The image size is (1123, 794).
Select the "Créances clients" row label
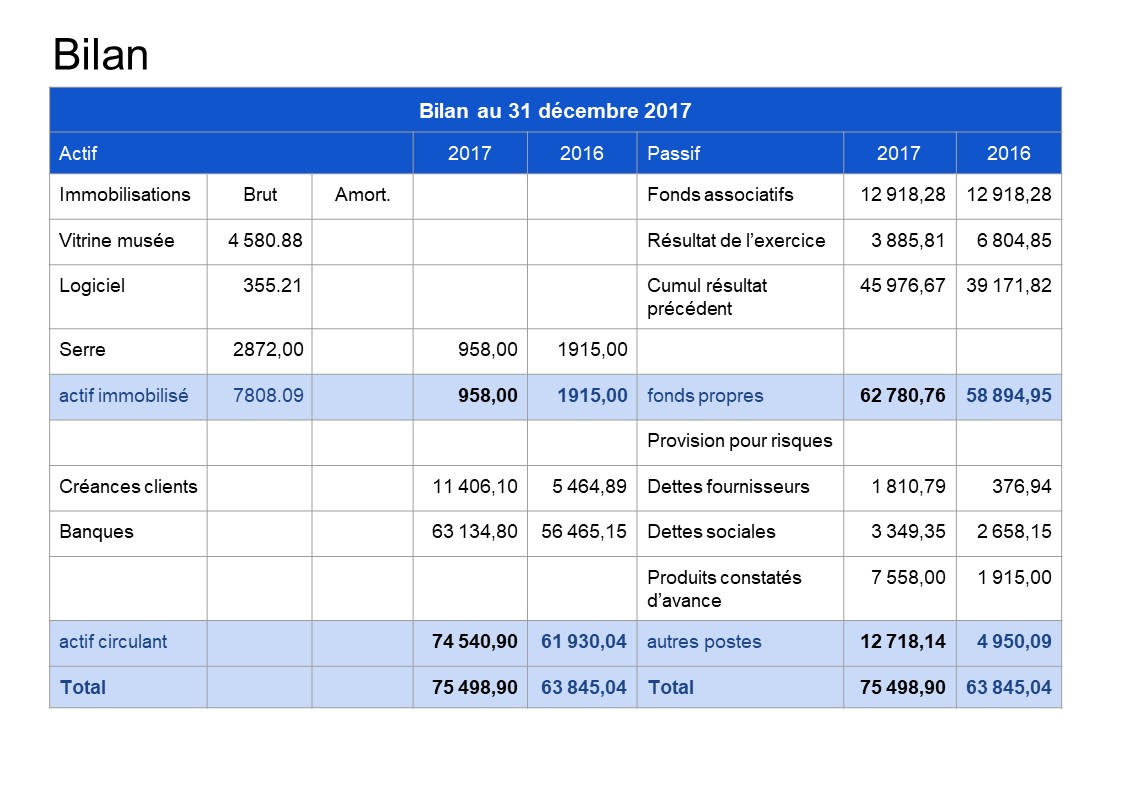tap(128, 487)
